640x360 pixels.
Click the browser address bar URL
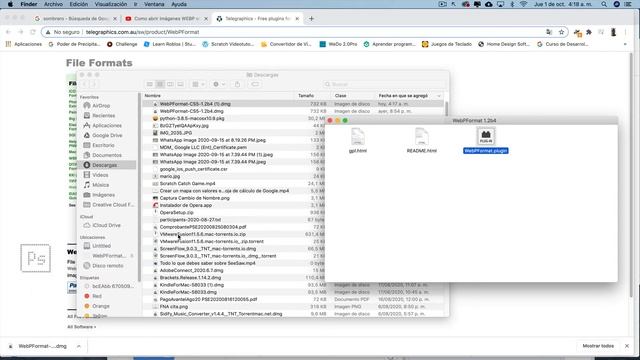[x=142, y=32]
